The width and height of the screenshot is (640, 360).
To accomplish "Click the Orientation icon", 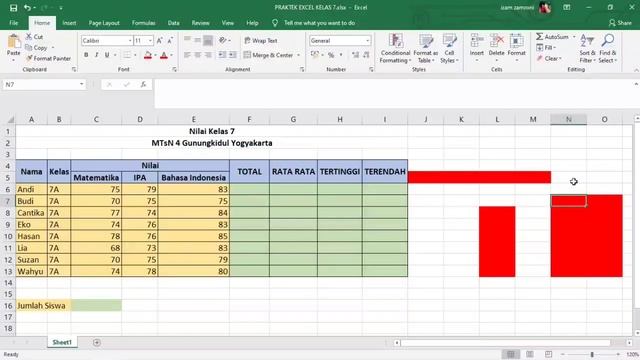I will point(223,40).
